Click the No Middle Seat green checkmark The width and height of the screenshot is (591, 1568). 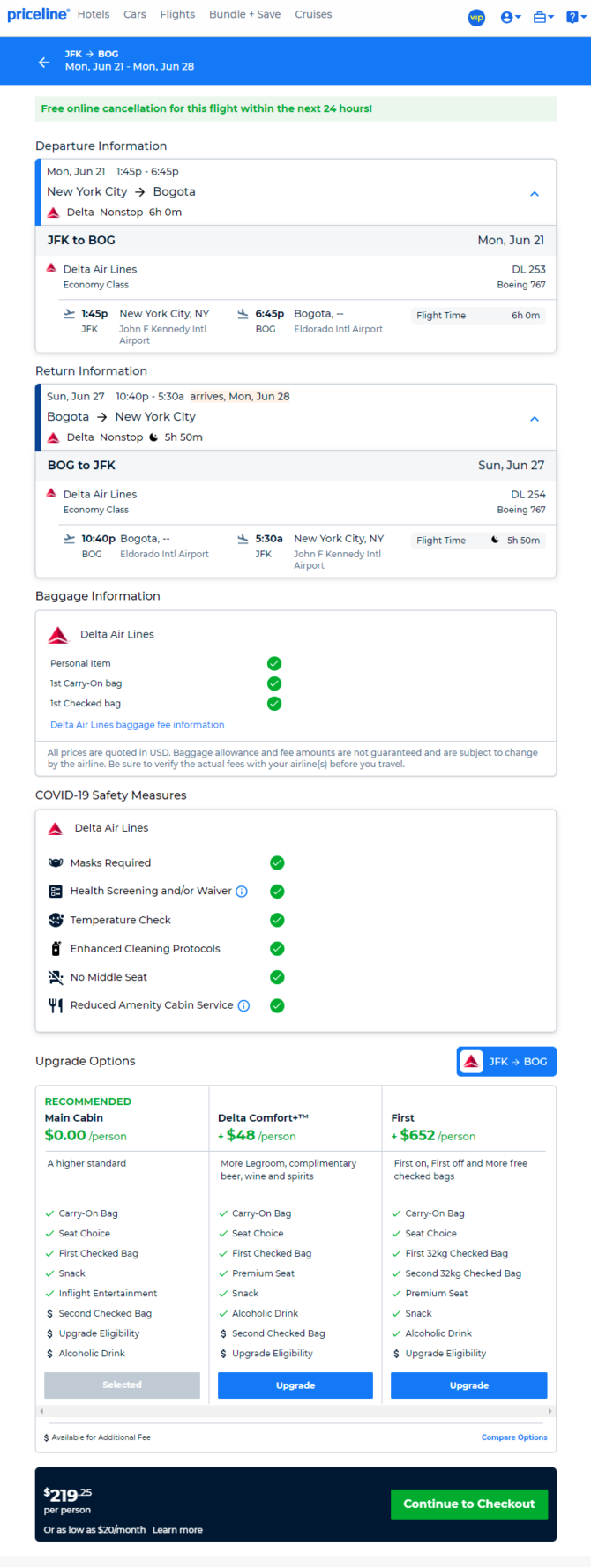[x=277, y=977]
